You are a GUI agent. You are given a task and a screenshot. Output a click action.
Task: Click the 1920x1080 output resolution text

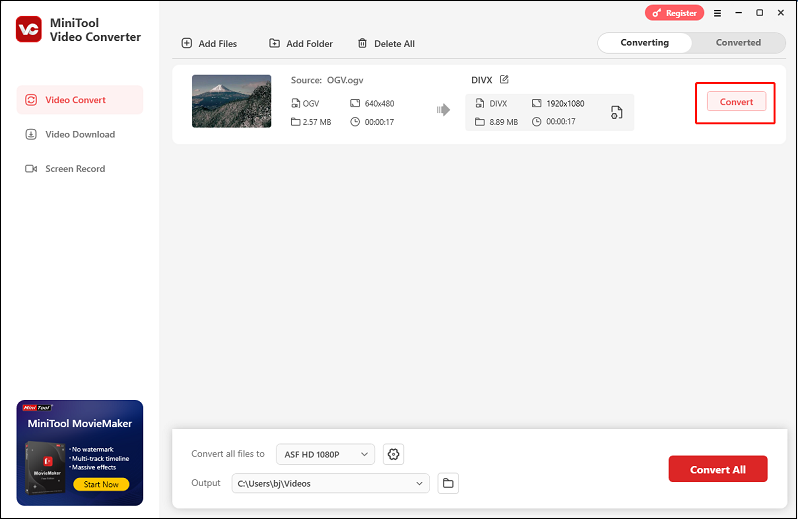(565, 103)
